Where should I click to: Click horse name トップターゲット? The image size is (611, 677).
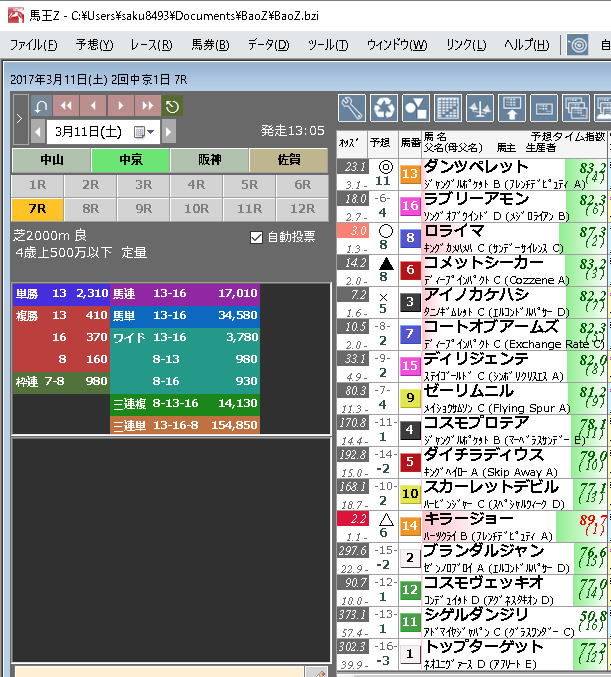(483, 647)
